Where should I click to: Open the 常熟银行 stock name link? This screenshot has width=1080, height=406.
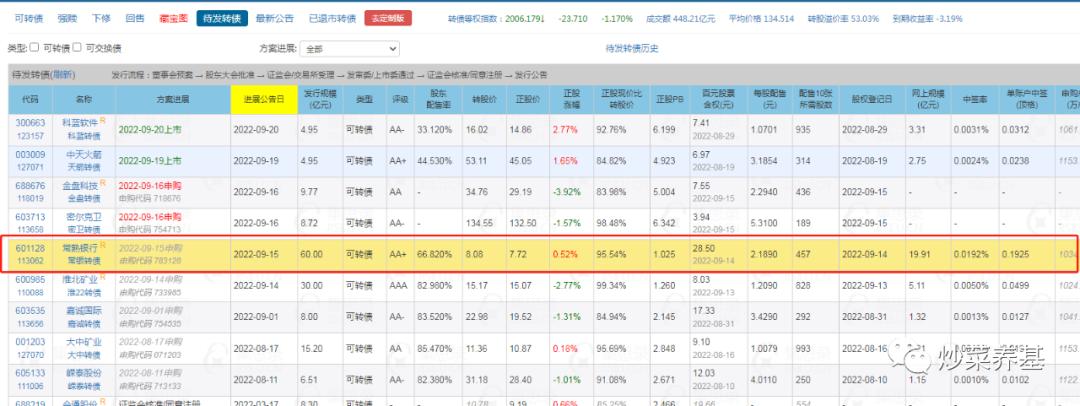[81, 247]
